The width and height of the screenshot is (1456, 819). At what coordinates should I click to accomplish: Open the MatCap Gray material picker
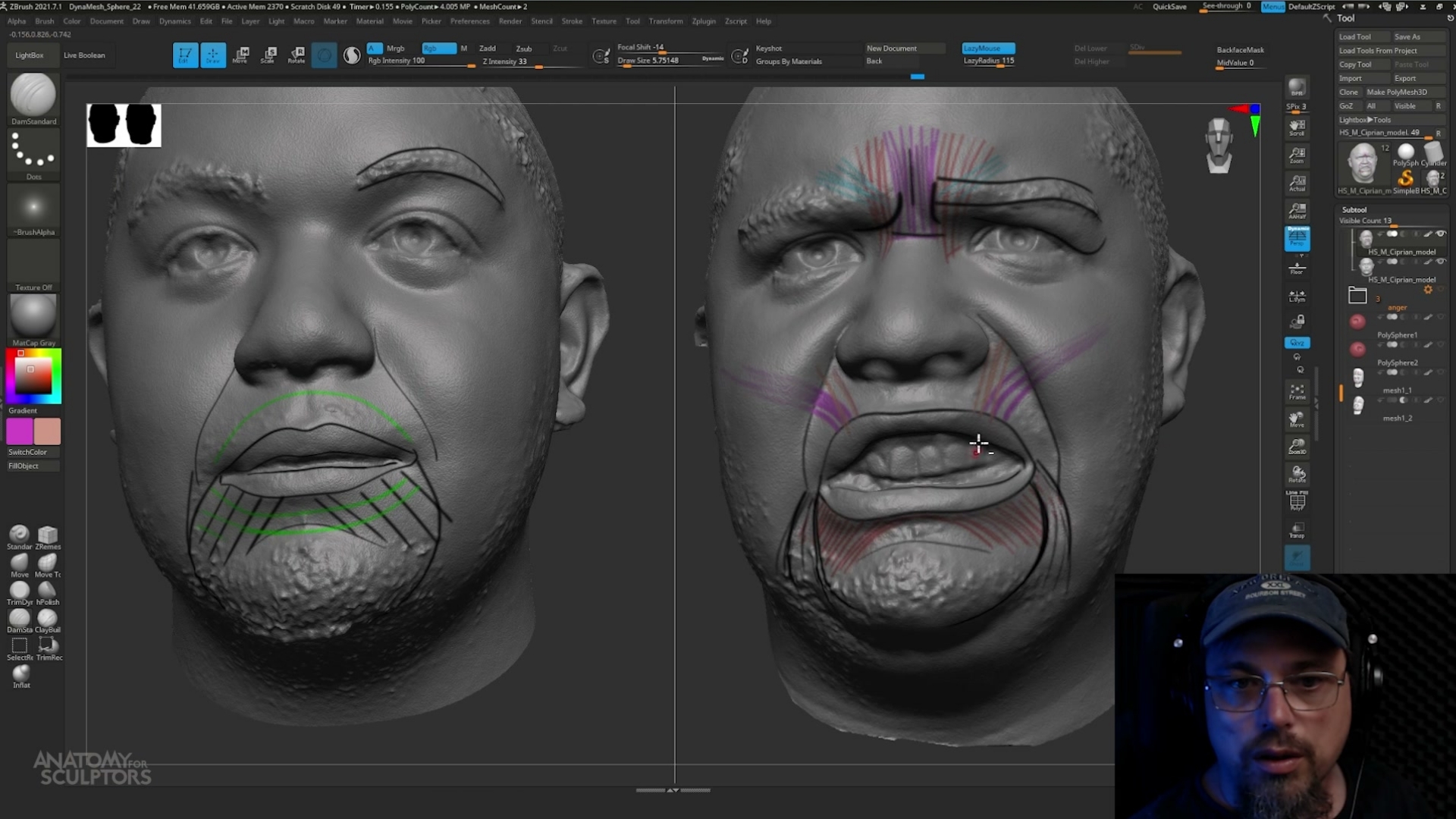pyautogui.click(x=33, y=320)
